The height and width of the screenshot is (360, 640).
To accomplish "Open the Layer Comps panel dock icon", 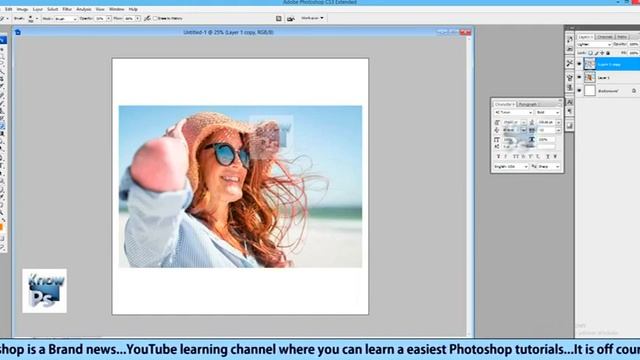I will point(569,126).
